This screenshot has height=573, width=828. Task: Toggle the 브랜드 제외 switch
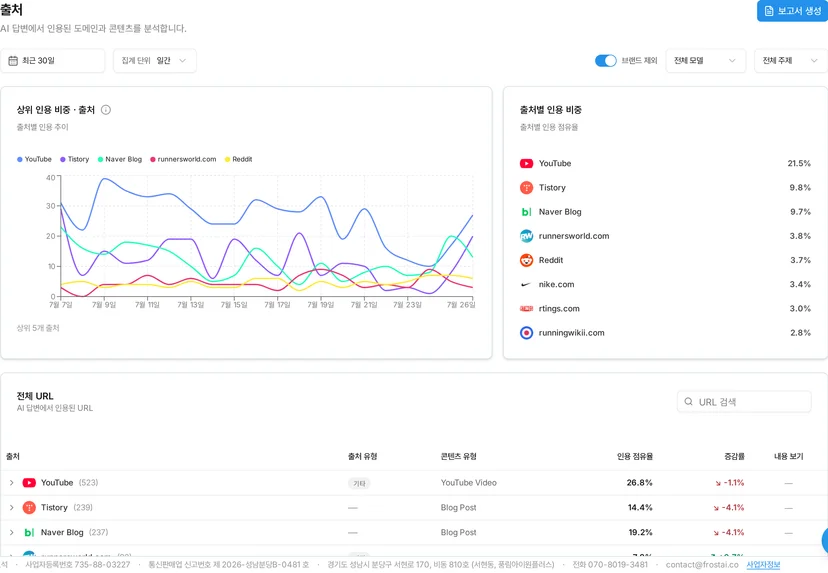605,61
